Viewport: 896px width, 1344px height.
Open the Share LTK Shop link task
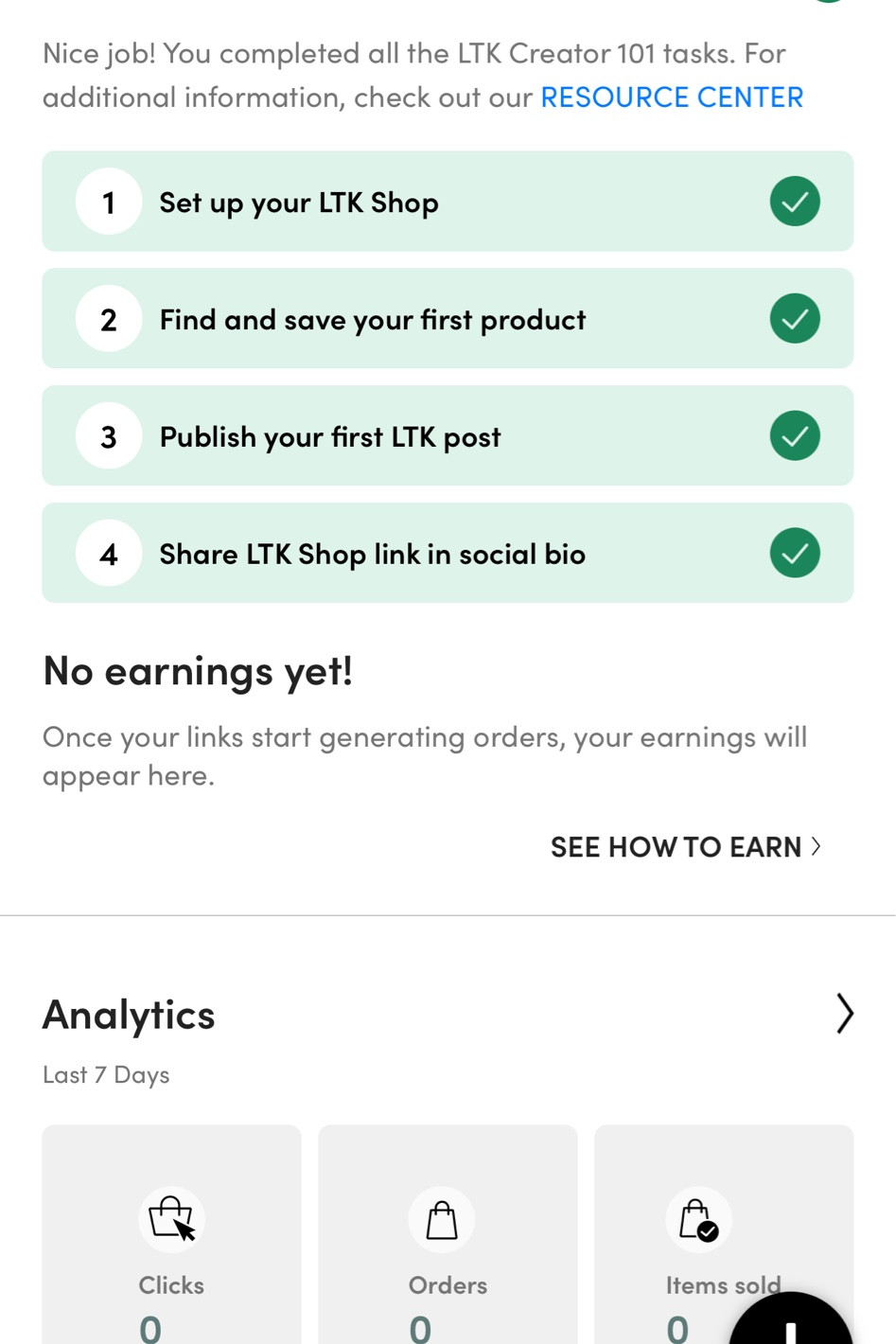(372, 554)
